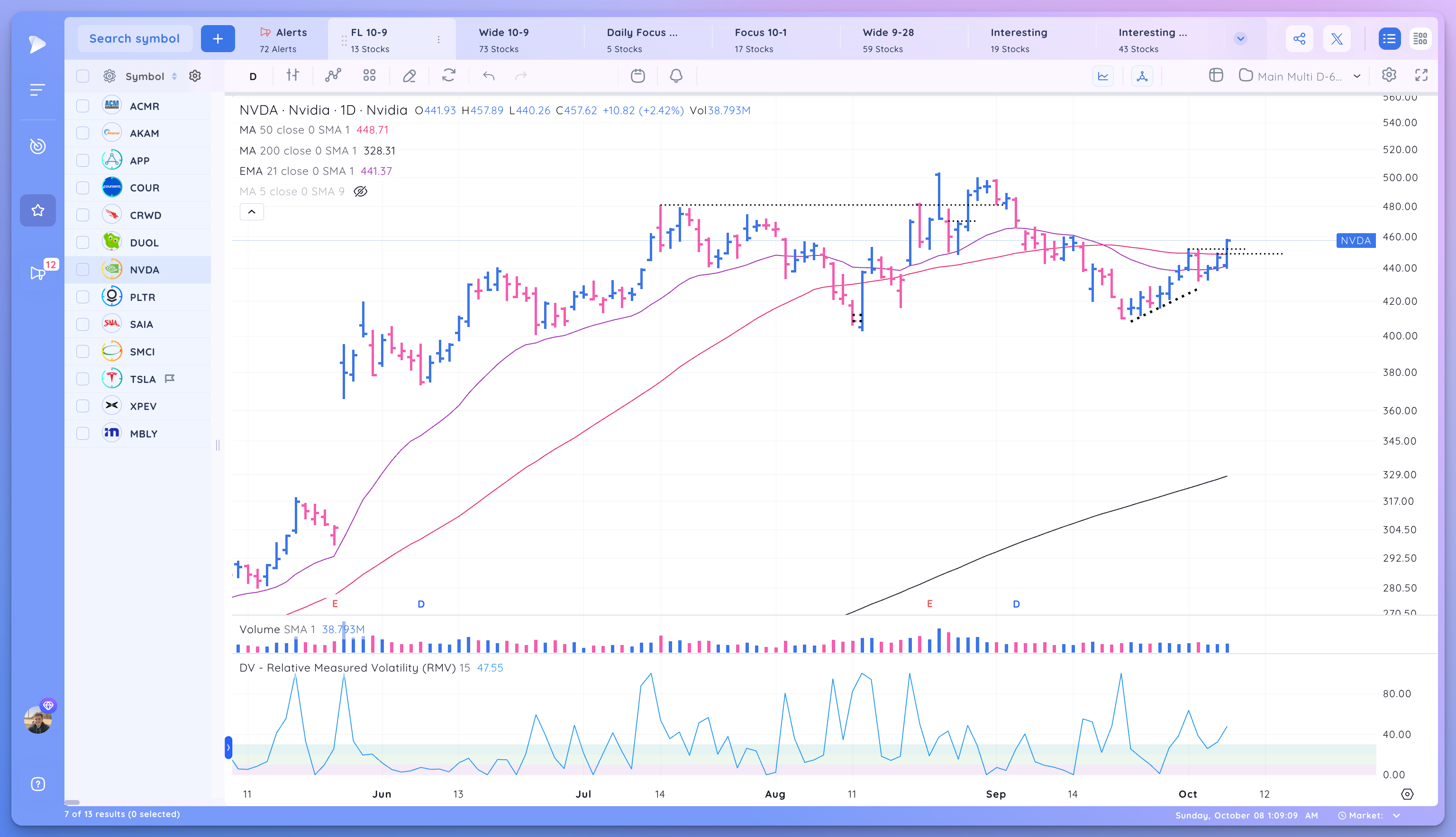Click the September dividend D marker
1456x837 pixels.
tap(1016, 604)
